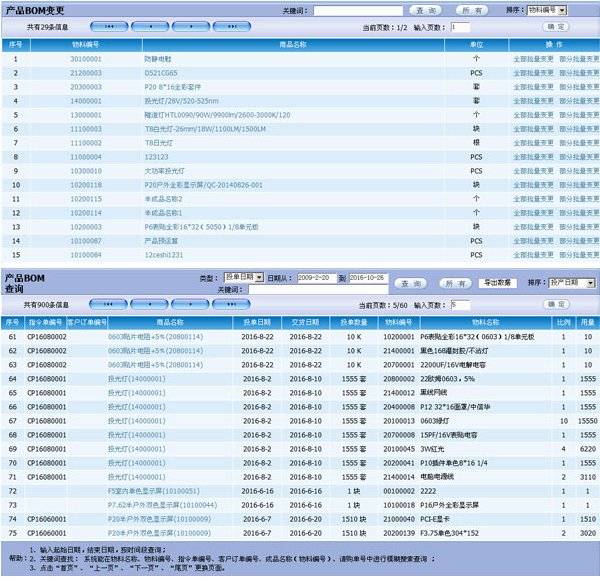Click 全部批量变更 for material 30100001
The height and width of the screenshot is (580, 600).
(534, 60)
